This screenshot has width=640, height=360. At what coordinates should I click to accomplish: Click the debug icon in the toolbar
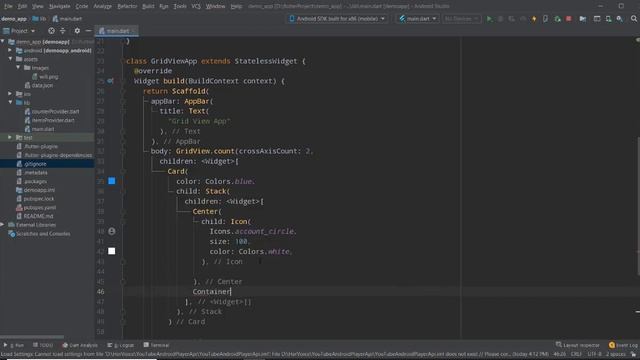[500, 19]
